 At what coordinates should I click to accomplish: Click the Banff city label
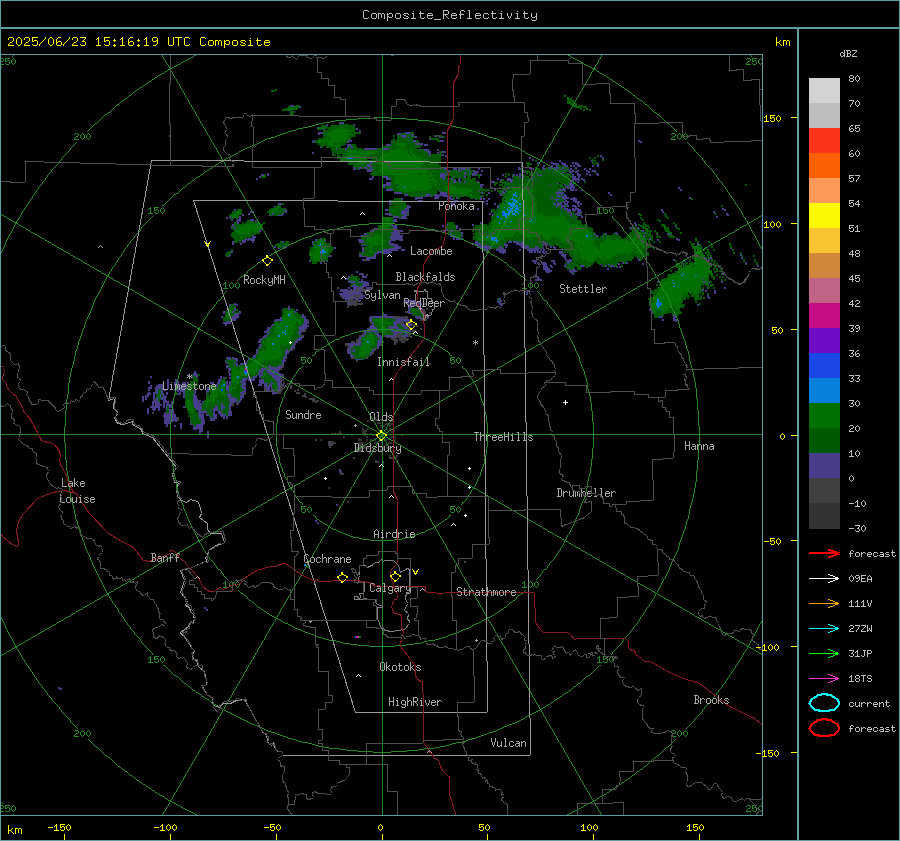pos(165,557)
